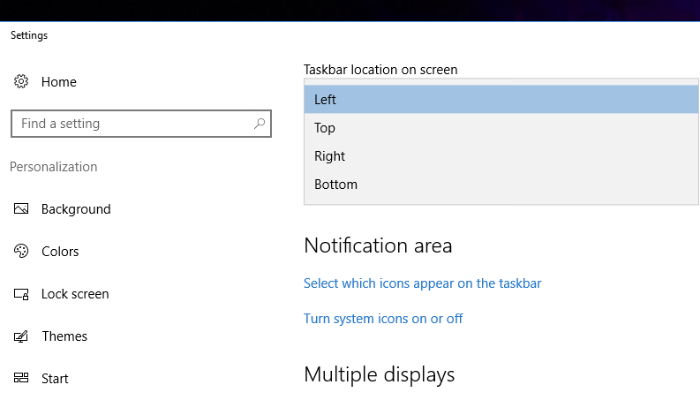Click the Start tiles icon

(x=21, y=378)
